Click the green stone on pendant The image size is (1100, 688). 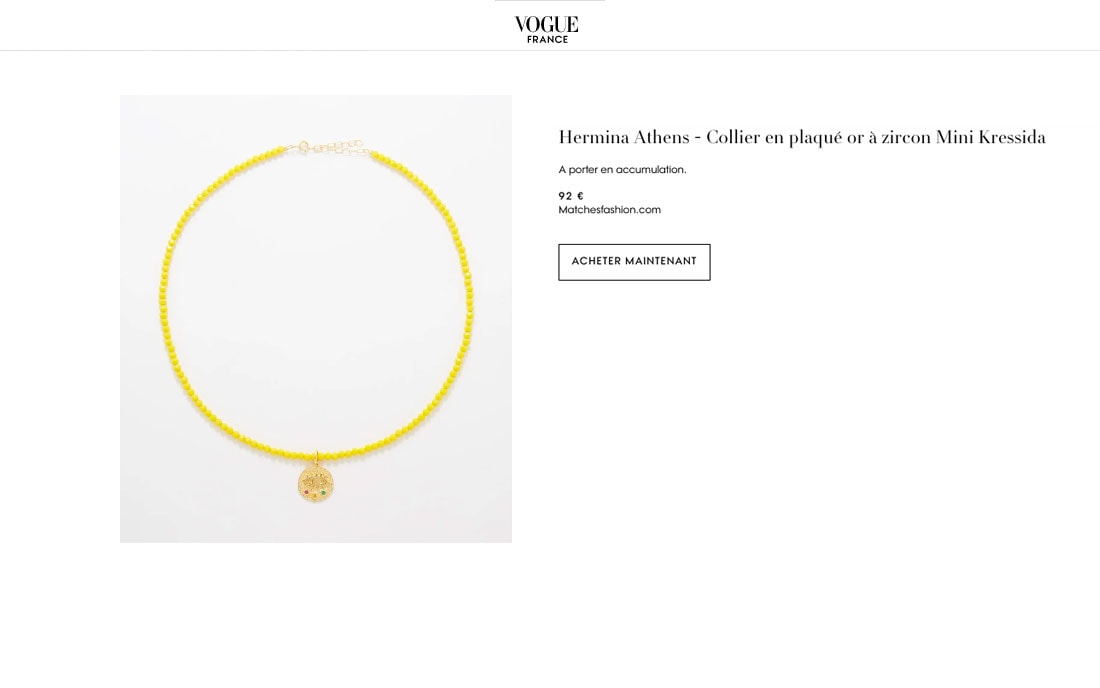tap(323, 493)
